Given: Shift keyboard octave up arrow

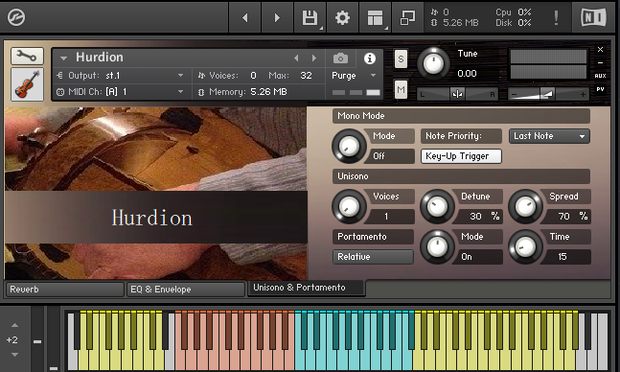Looking at the screenshot, I should (x=15, y=325).
